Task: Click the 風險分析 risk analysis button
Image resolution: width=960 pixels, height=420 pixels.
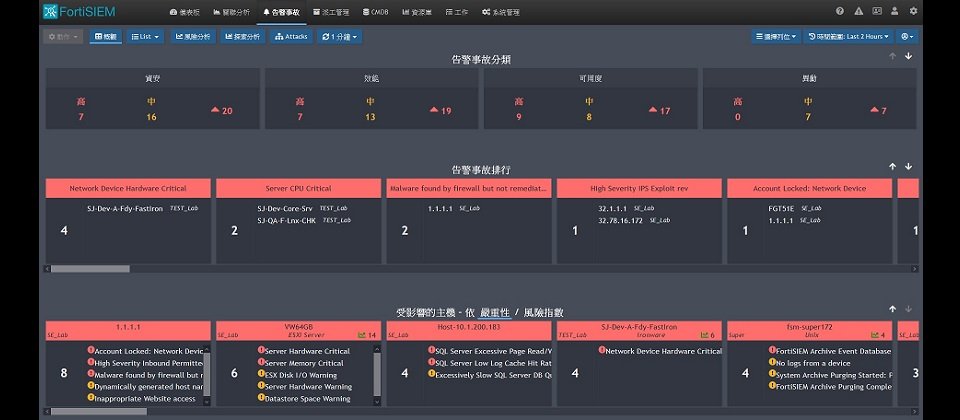Action: [x=193, y=36]
